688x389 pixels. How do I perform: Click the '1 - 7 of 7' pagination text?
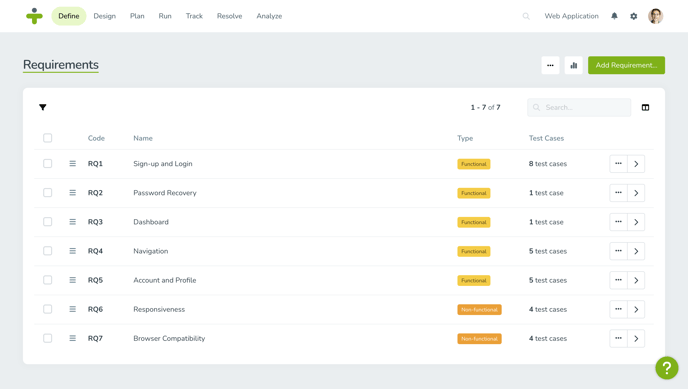click(485, 107)
